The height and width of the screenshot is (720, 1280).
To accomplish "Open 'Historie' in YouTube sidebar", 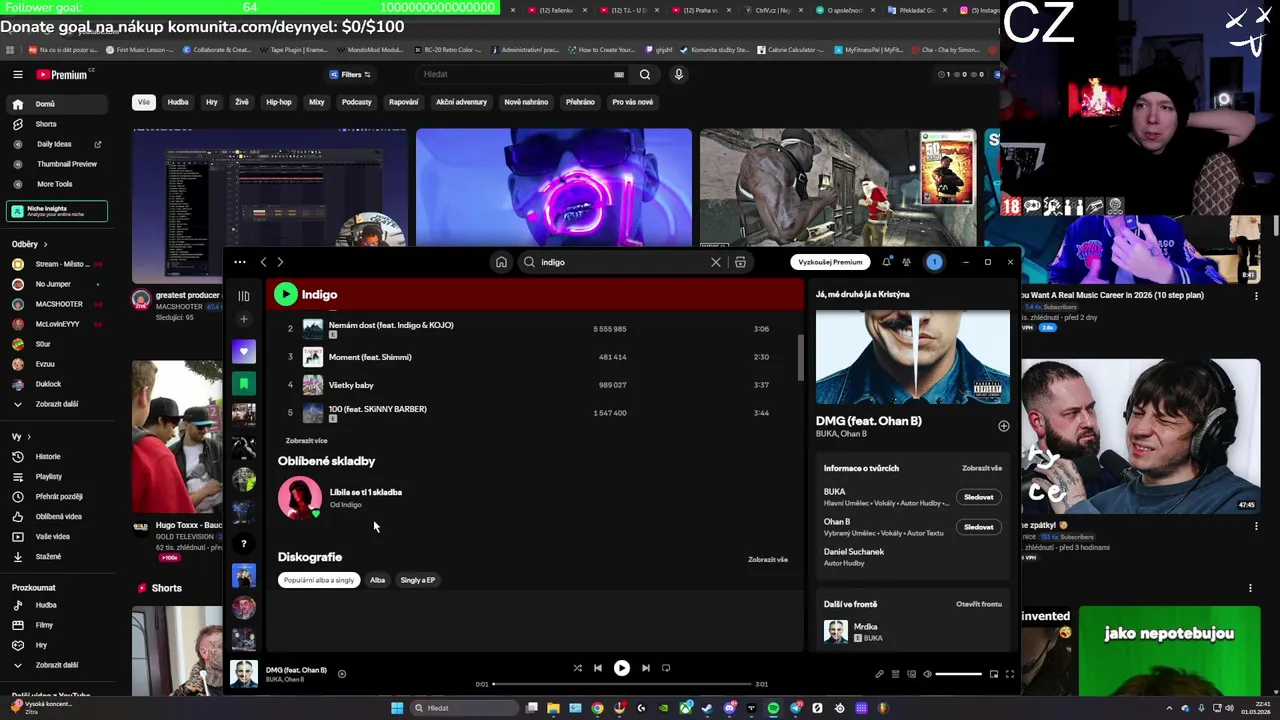I will pos(56,457).
